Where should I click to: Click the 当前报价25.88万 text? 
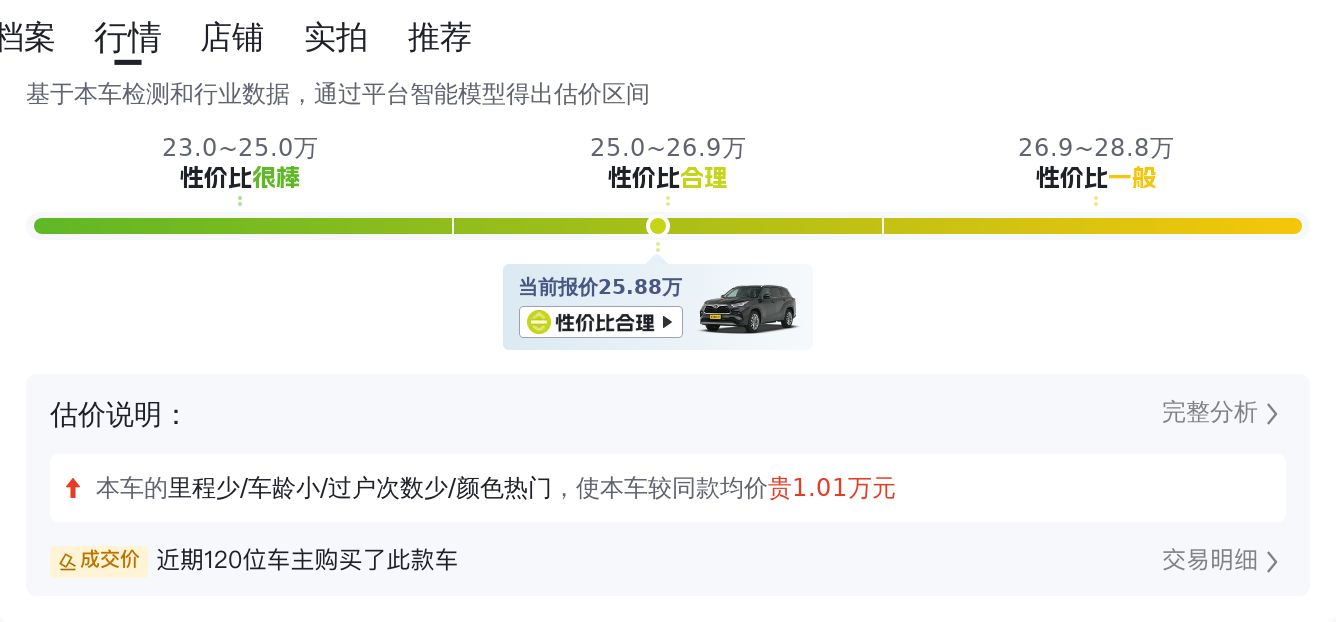(x=600, y=288)
